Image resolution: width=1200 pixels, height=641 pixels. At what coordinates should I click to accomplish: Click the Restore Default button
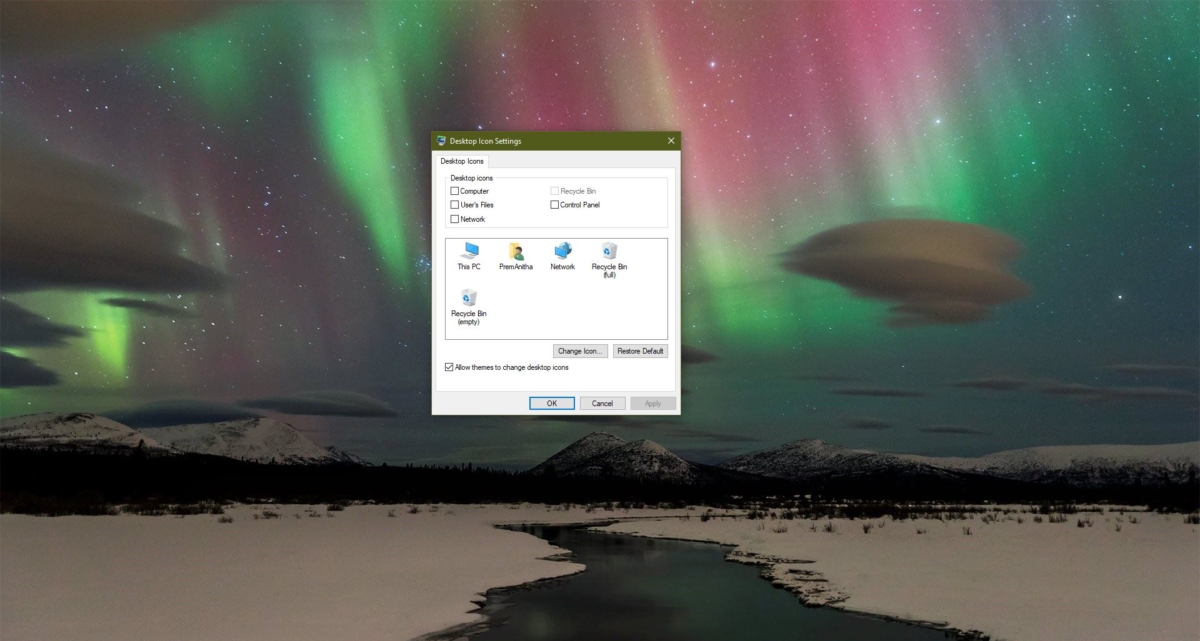pos(640,351)
